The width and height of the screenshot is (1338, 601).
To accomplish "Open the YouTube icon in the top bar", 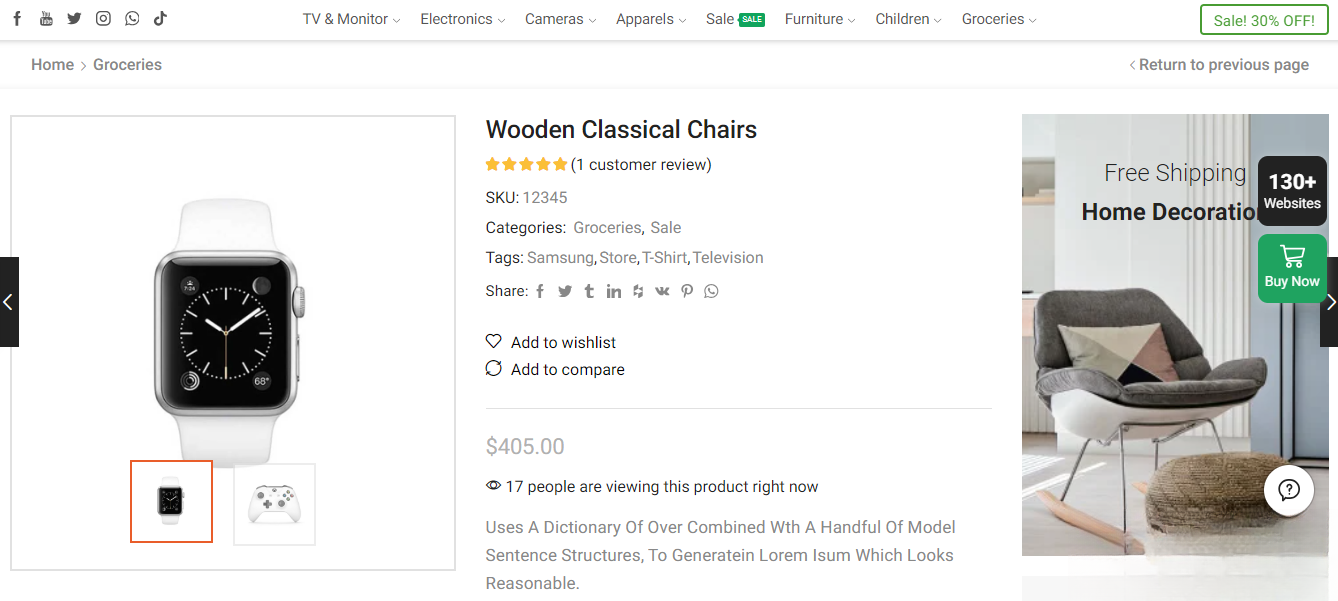I will (x=45, y=18).
